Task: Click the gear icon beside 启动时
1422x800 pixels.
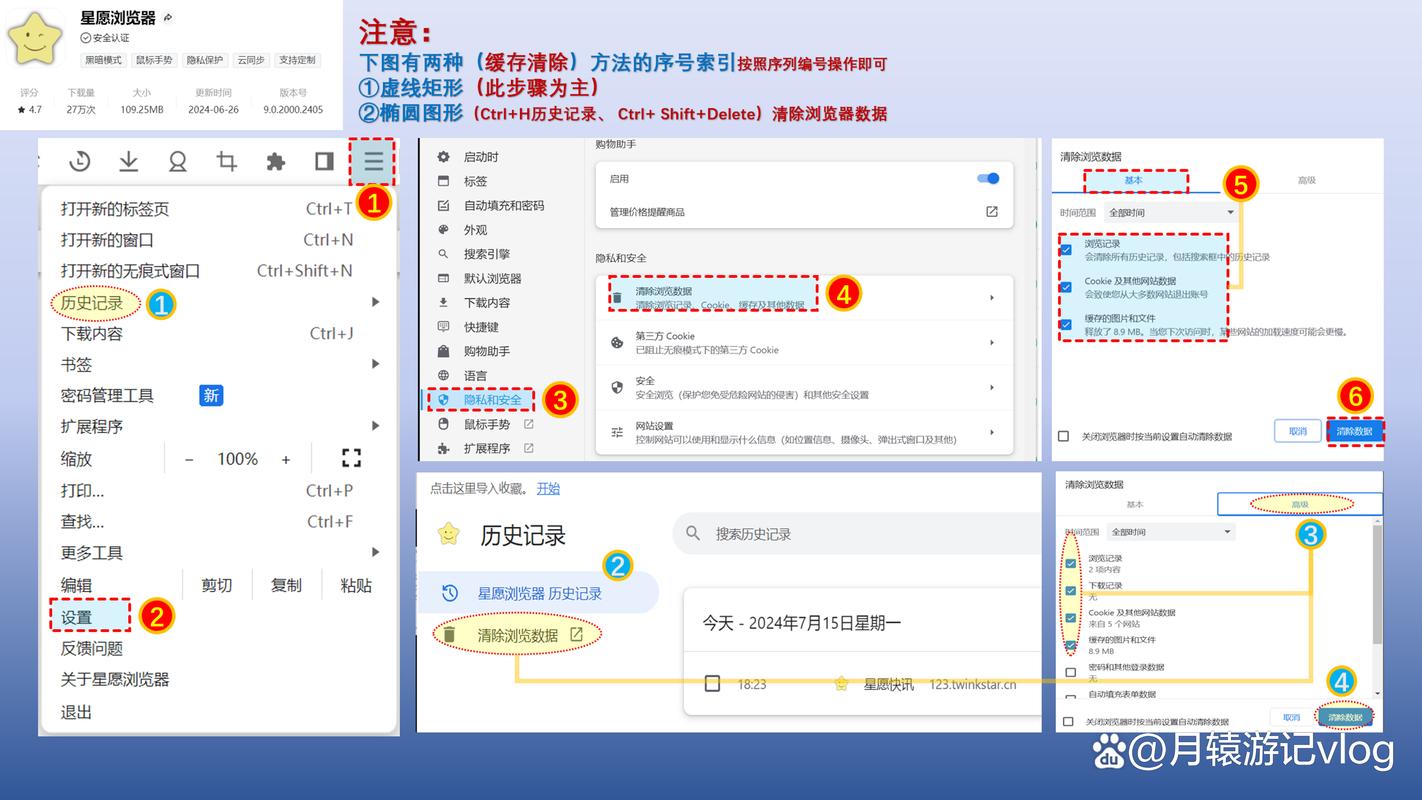Action: click(x=444, y=157)
